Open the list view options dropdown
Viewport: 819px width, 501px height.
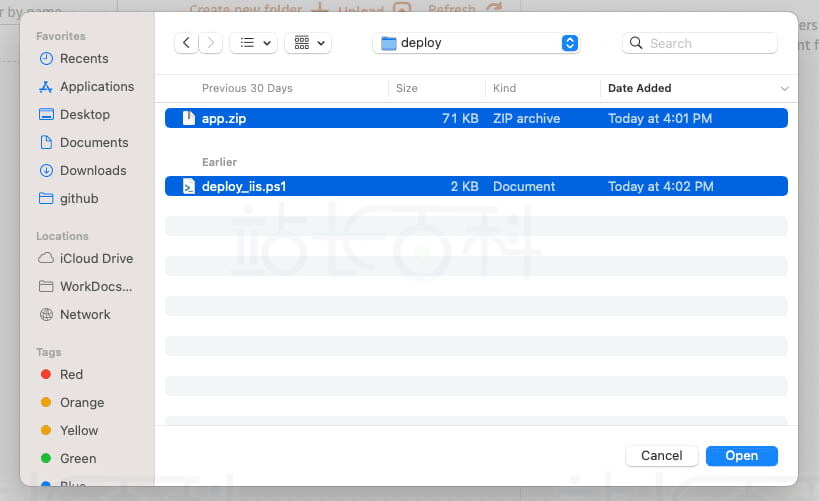tap(253, 43)
